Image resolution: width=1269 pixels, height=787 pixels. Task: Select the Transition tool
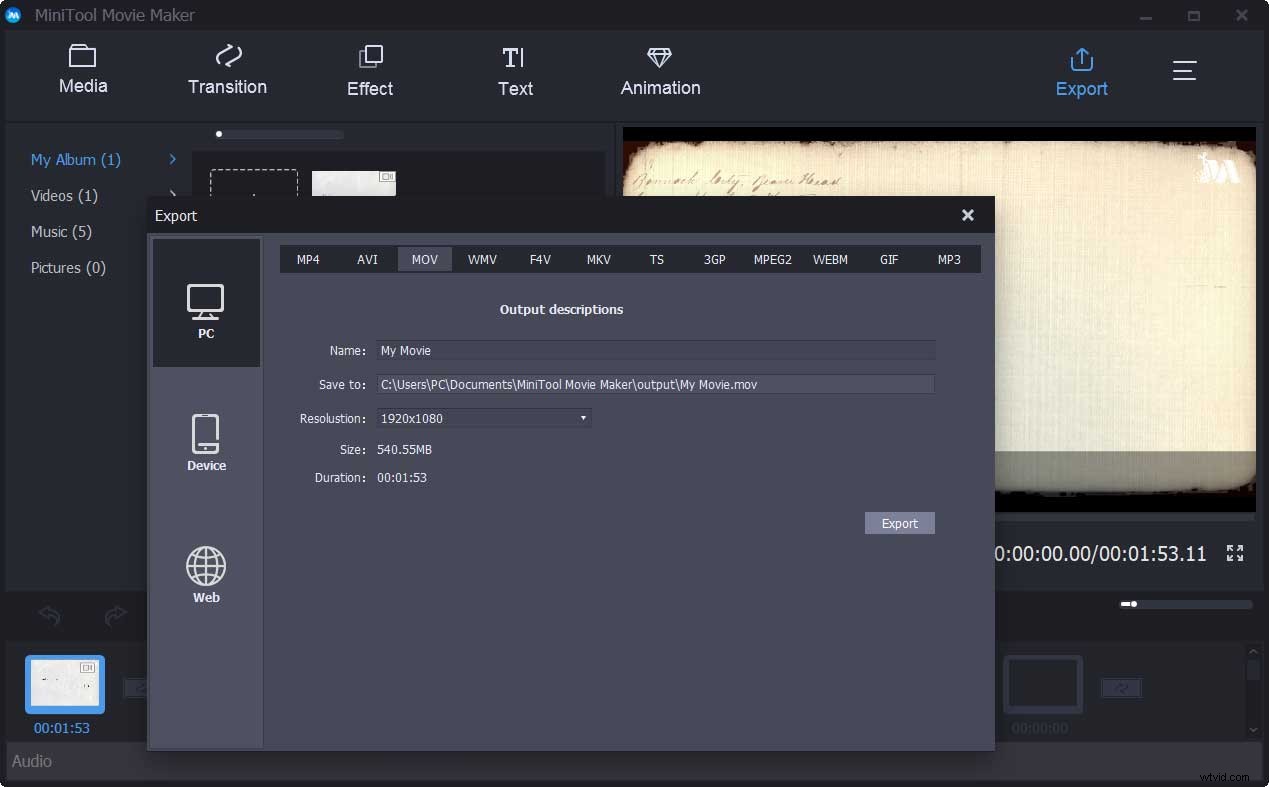click(227, 70)
